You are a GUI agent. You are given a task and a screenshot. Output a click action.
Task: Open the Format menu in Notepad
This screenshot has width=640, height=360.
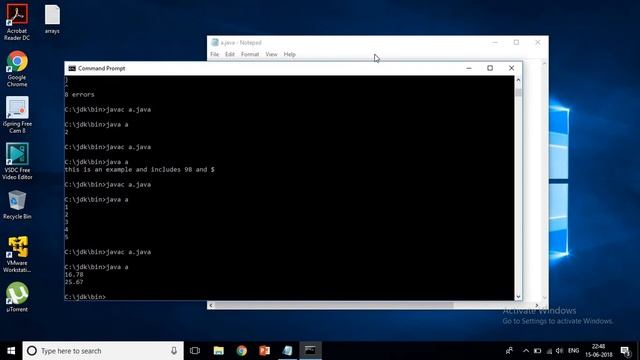click(250, 54)
